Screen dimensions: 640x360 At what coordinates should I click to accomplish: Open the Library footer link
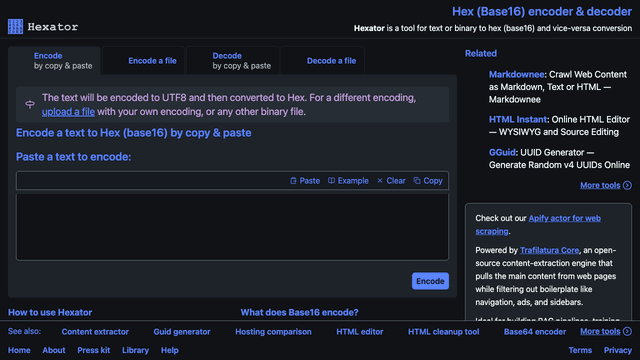point(135,350)
